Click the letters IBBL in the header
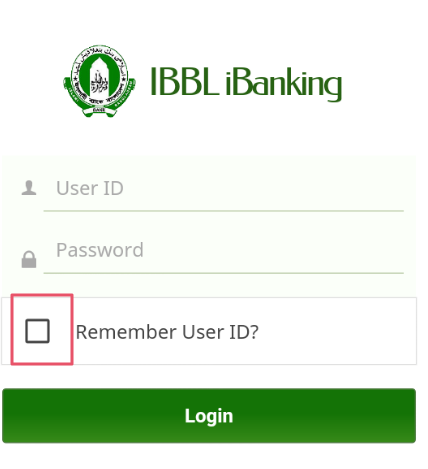The image size is (428, 469). (184, 81)
